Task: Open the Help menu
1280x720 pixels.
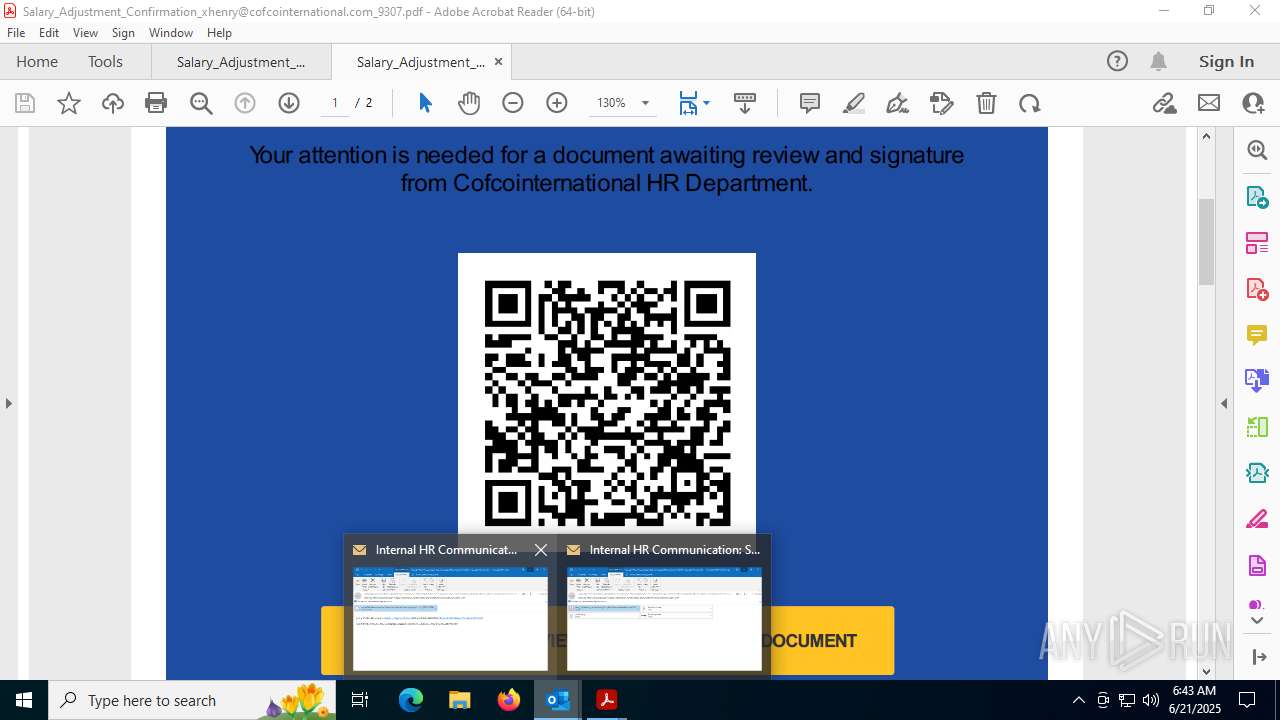Action: click(x=219, y=33)
